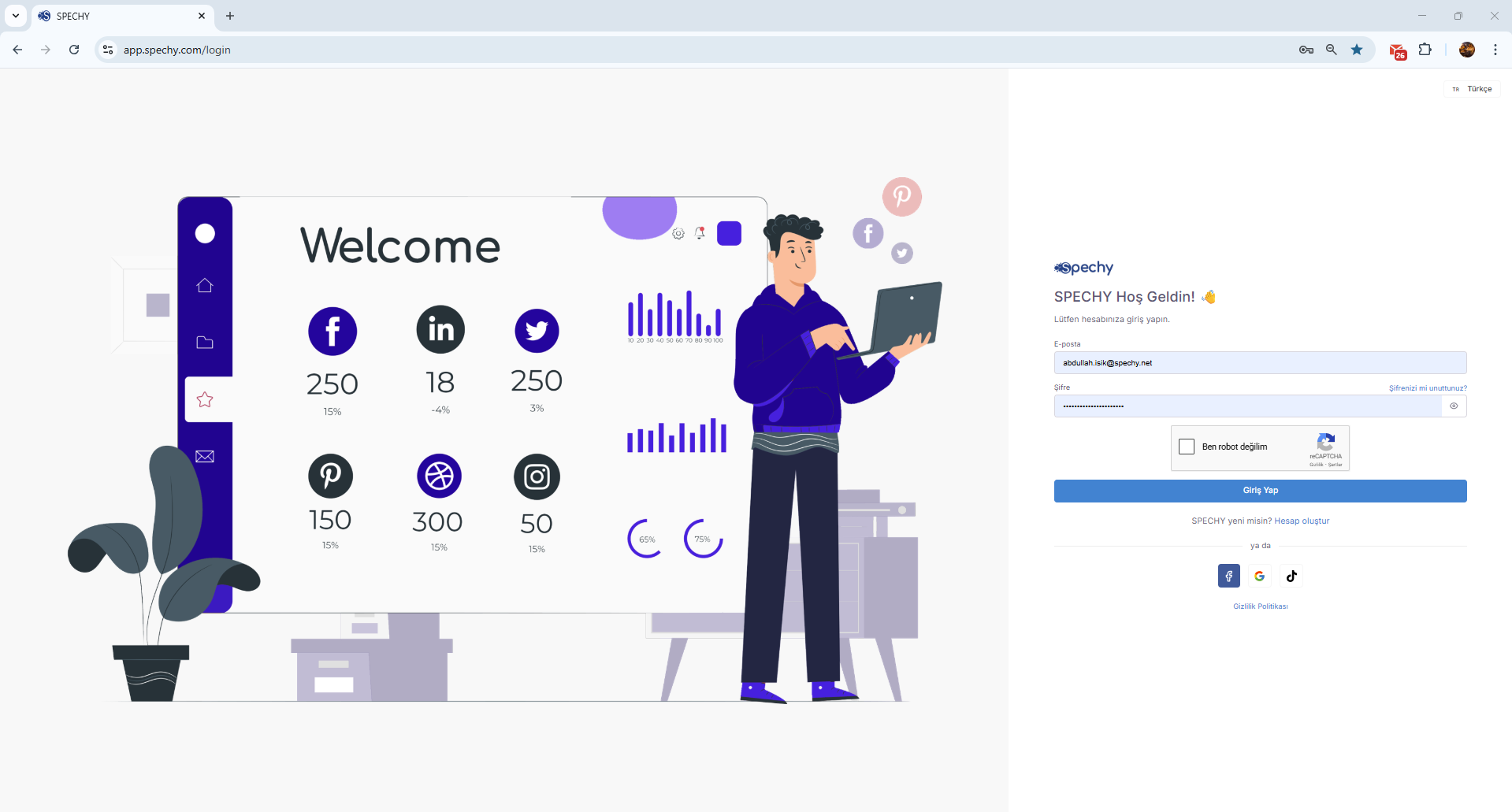Open the Türkçe language dropdown

(1473, 89)
